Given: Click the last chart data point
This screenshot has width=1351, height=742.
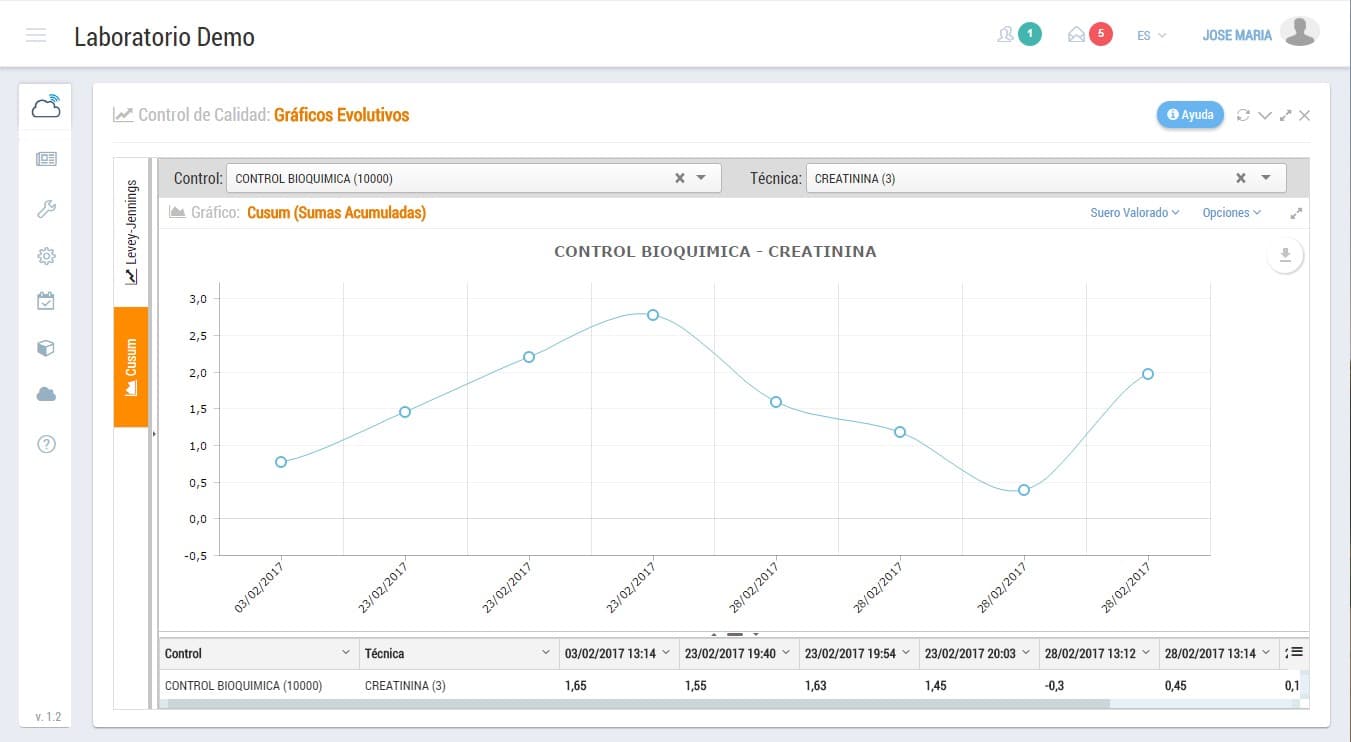Looking at the screenshot, I should click(x=1148, y=374).
